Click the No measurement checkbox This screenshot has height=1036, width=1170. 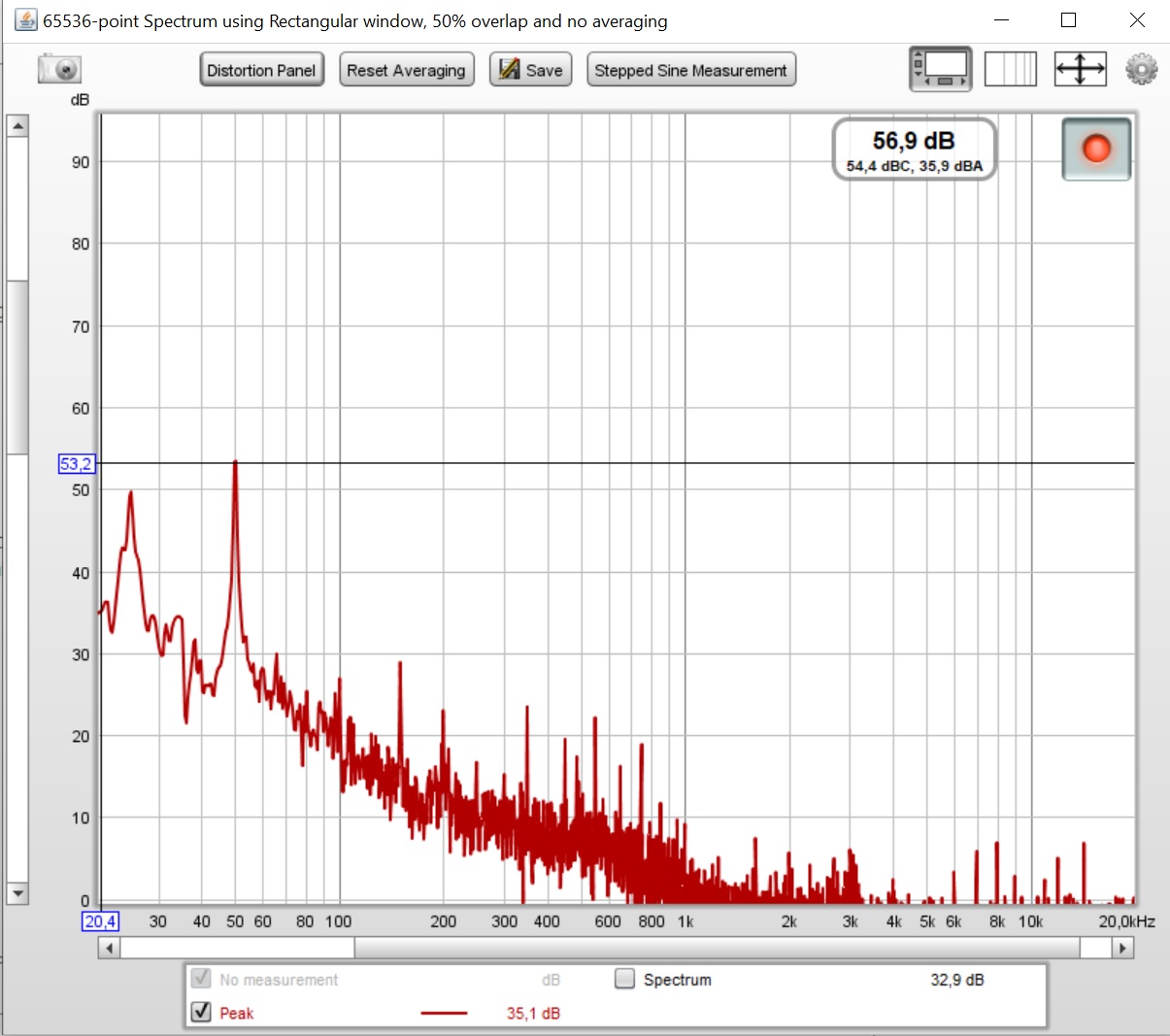click(x=201, y=979)
